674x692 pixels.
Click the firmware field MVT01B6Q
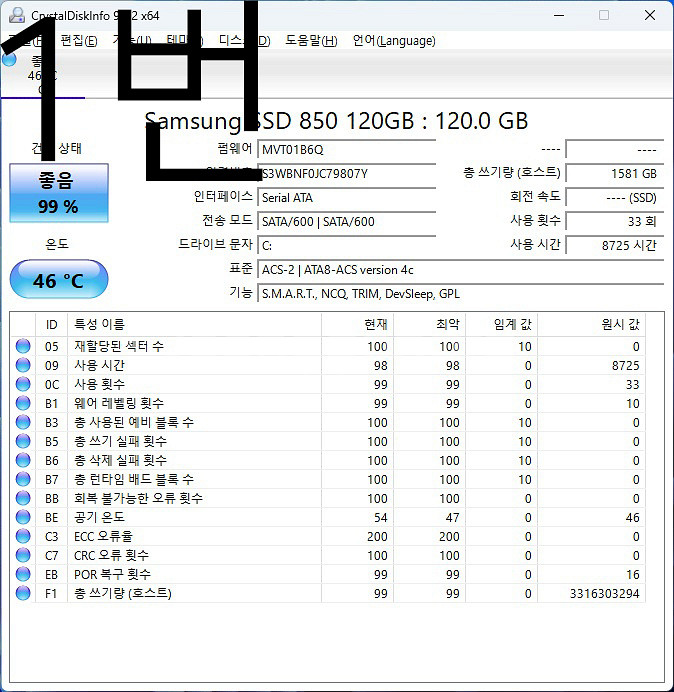click(347, 150)
